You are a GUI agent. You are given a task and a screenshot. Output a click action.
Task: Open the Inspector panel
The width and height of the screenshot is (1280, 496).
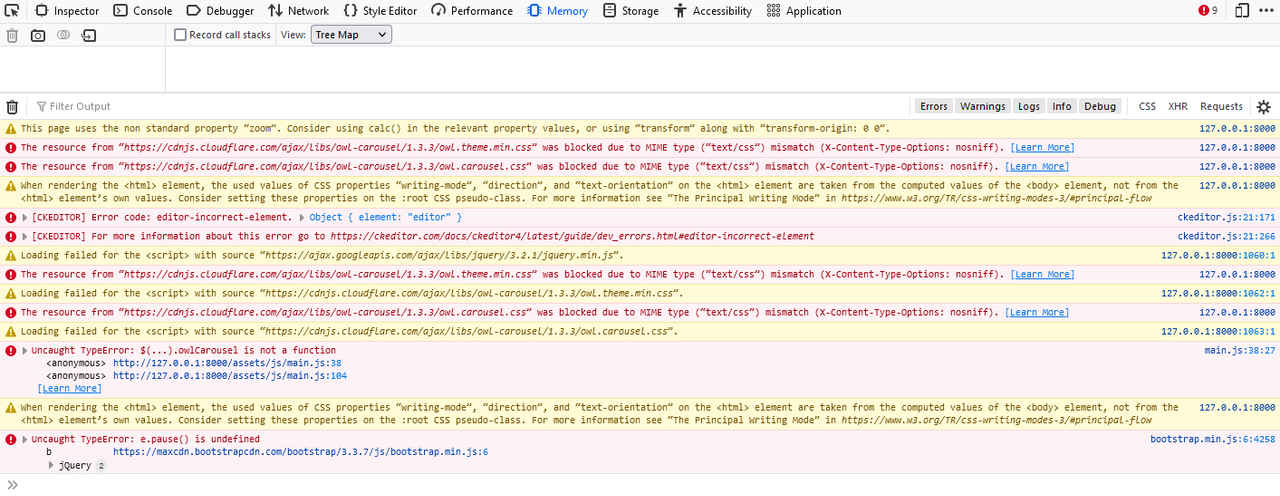pos(67,11)
